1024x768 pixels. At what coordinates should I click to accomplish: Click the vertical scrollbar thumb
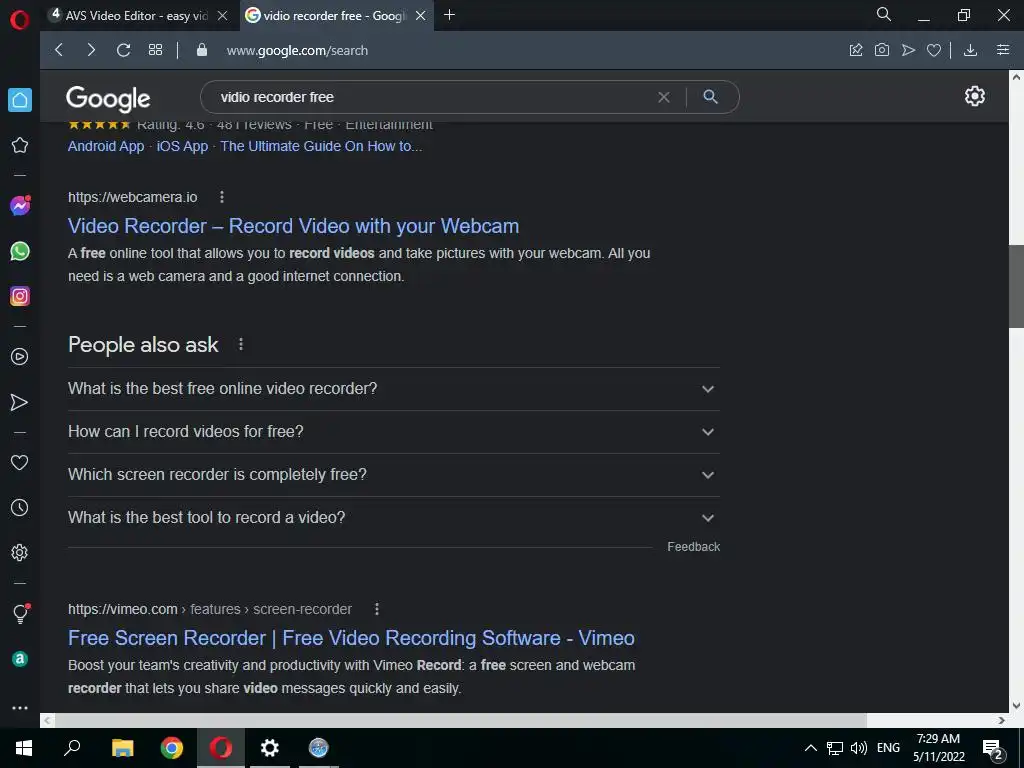tap(1016, 286)
